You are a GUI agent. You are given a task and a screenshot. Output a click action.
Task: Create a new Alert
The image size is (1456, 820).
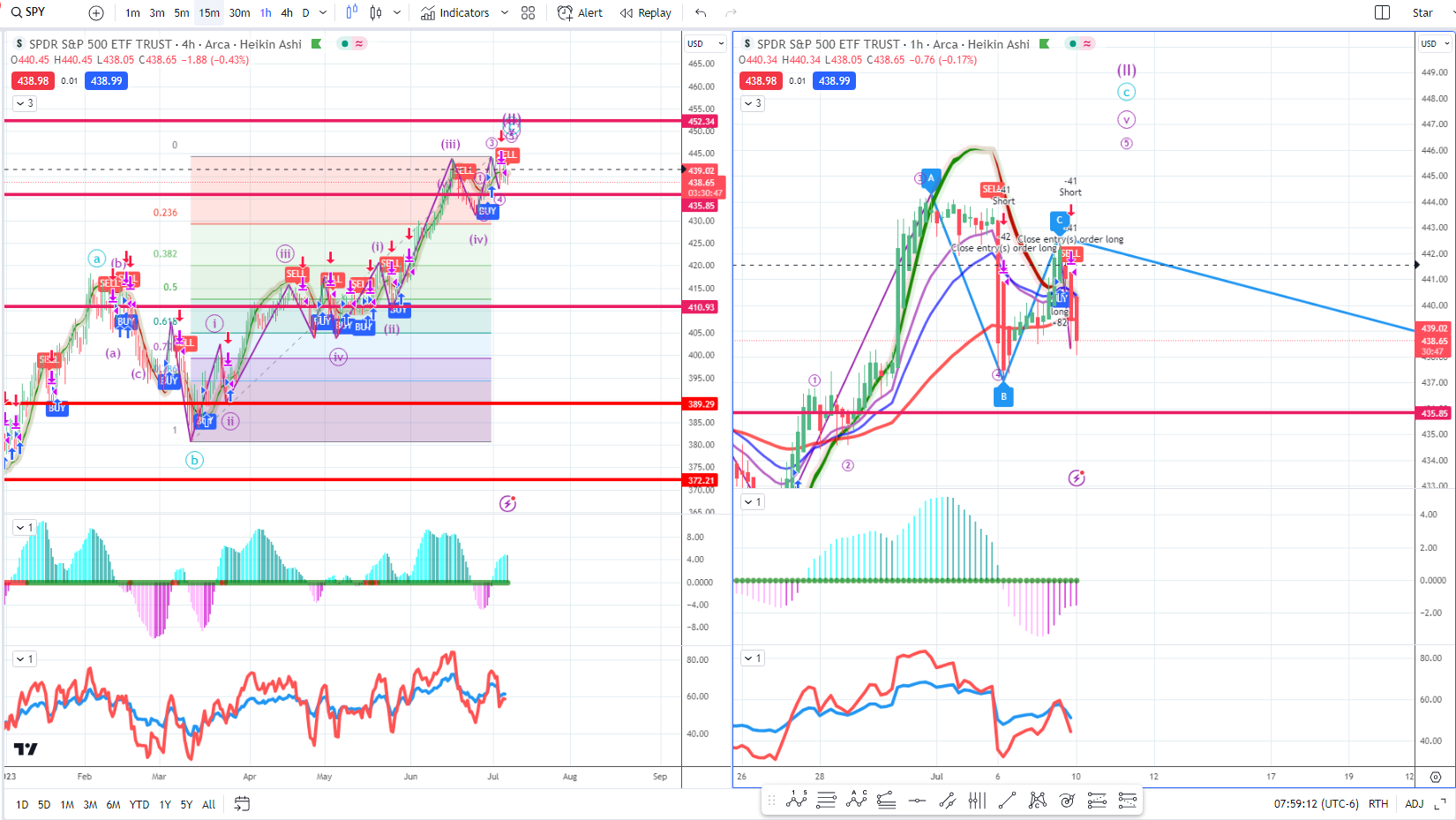tap(580, 13)
